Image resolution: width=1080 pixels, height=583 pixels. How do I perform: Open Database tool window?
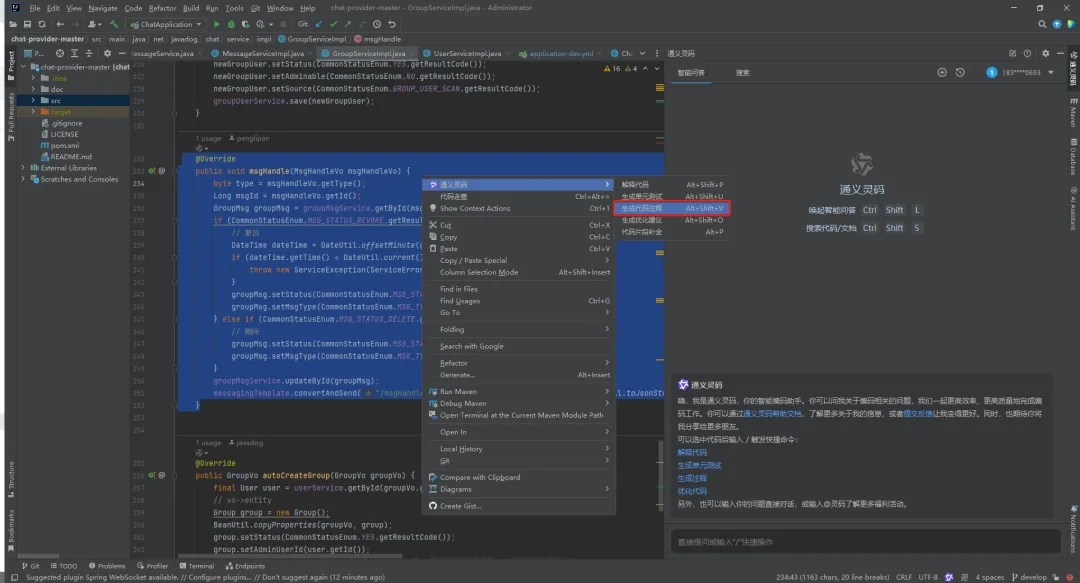1073,156
